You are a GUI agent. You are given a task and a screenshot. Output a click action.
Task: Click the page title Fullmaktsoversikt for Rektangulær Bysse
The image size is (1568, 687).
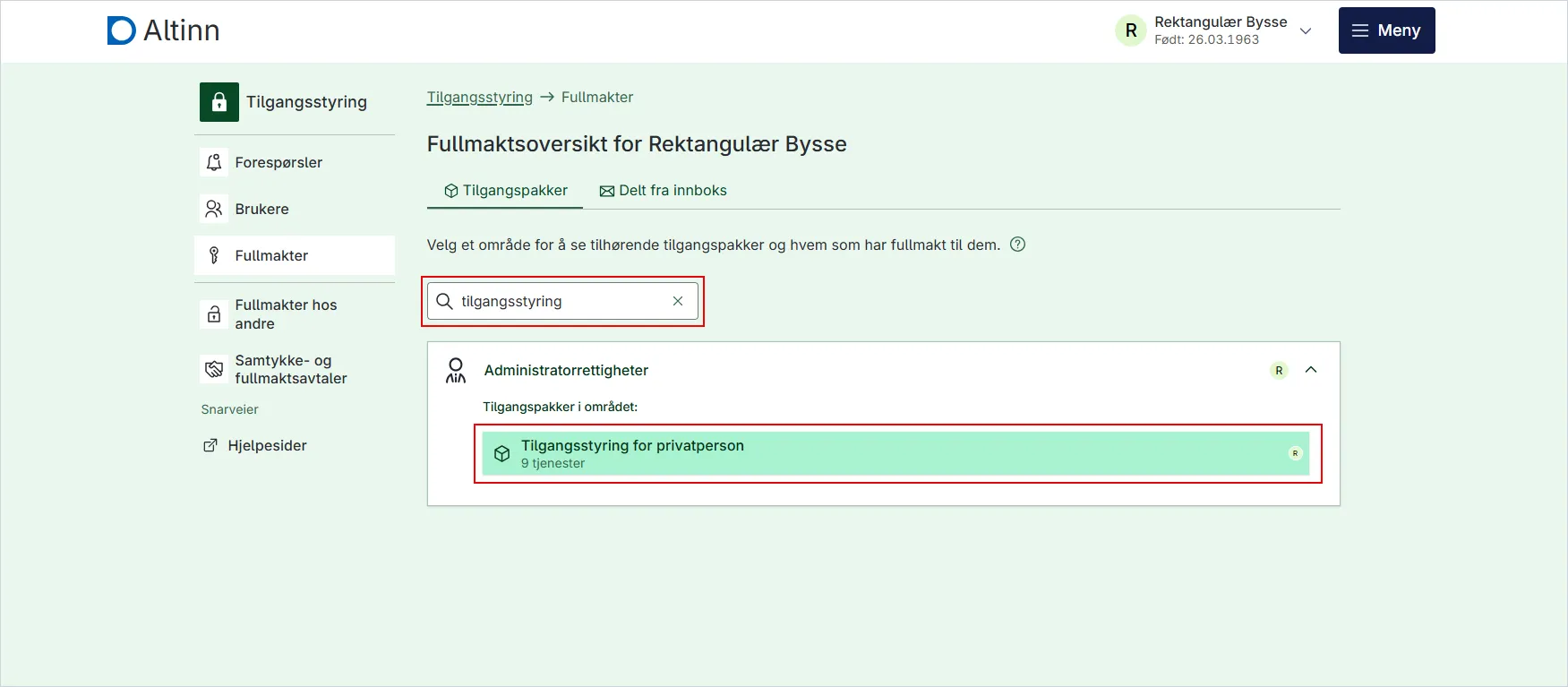tap(637, 144)
